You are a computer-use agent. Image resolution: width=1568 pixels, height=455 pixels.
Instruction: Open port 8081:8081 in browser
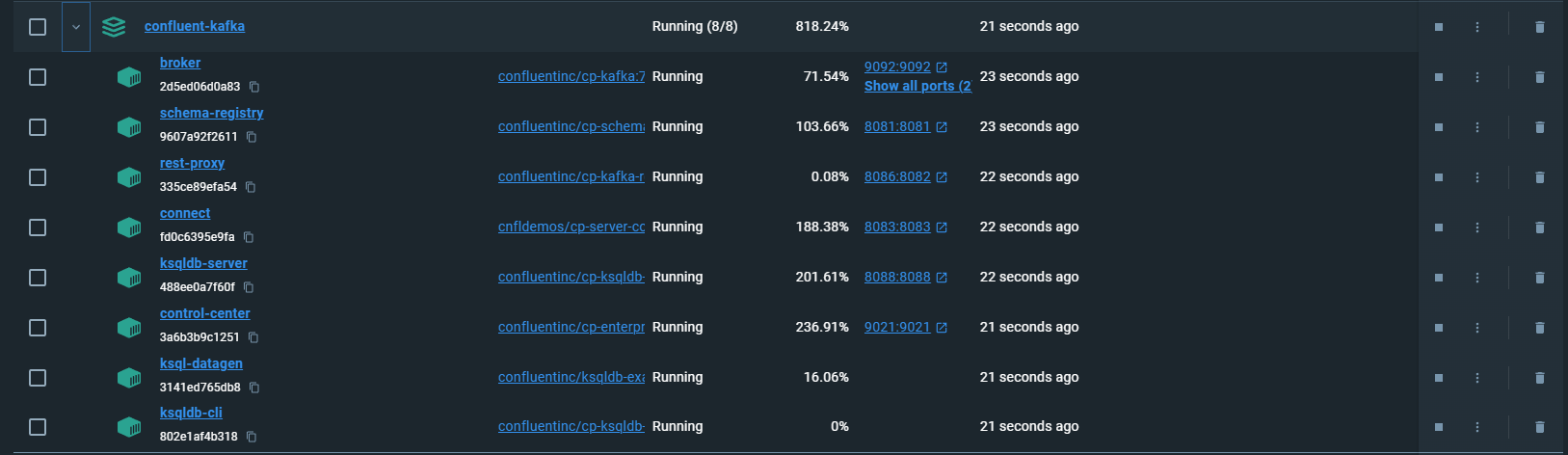[897, 126]
